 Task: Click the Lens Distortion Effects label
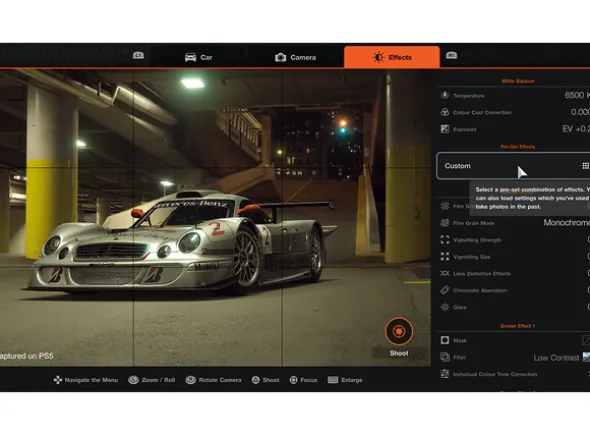point(482,273)
